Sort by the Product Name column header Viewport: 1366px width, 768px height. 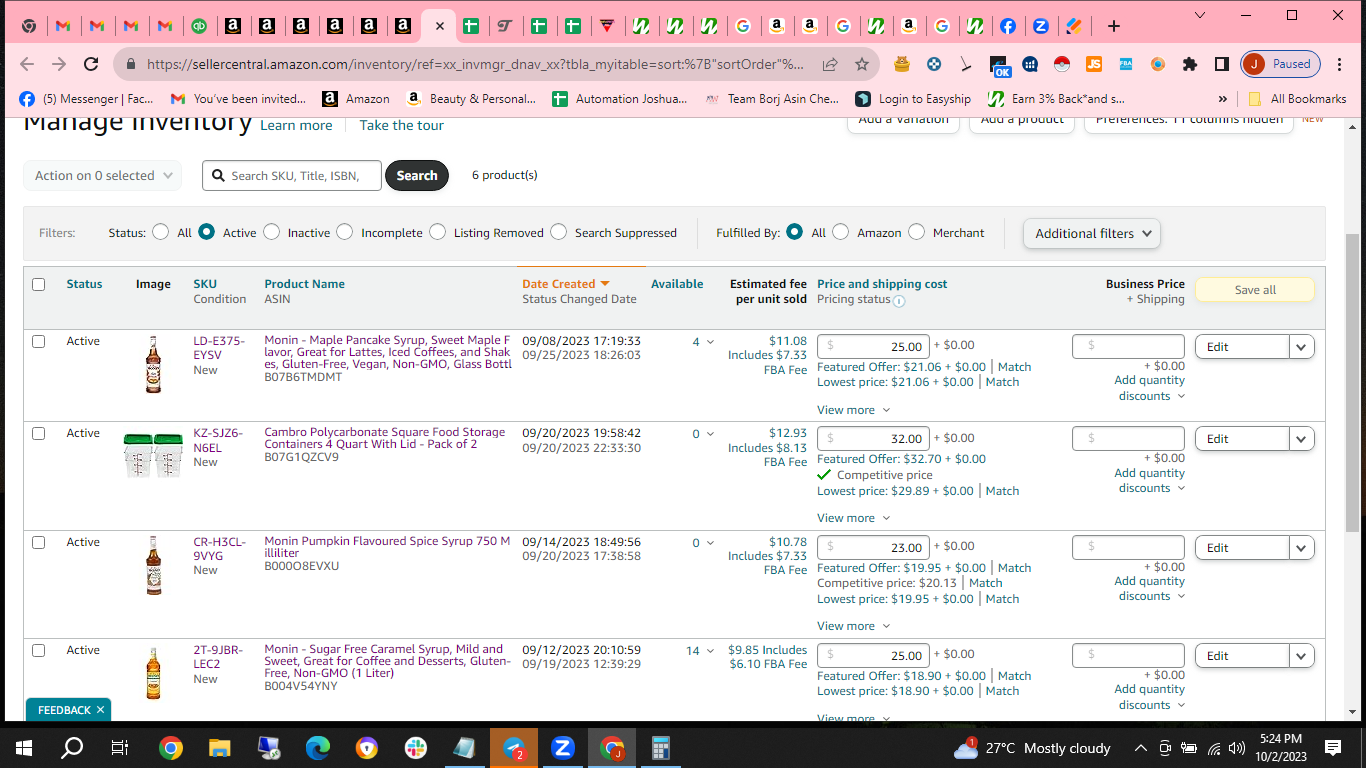[305, 284]
